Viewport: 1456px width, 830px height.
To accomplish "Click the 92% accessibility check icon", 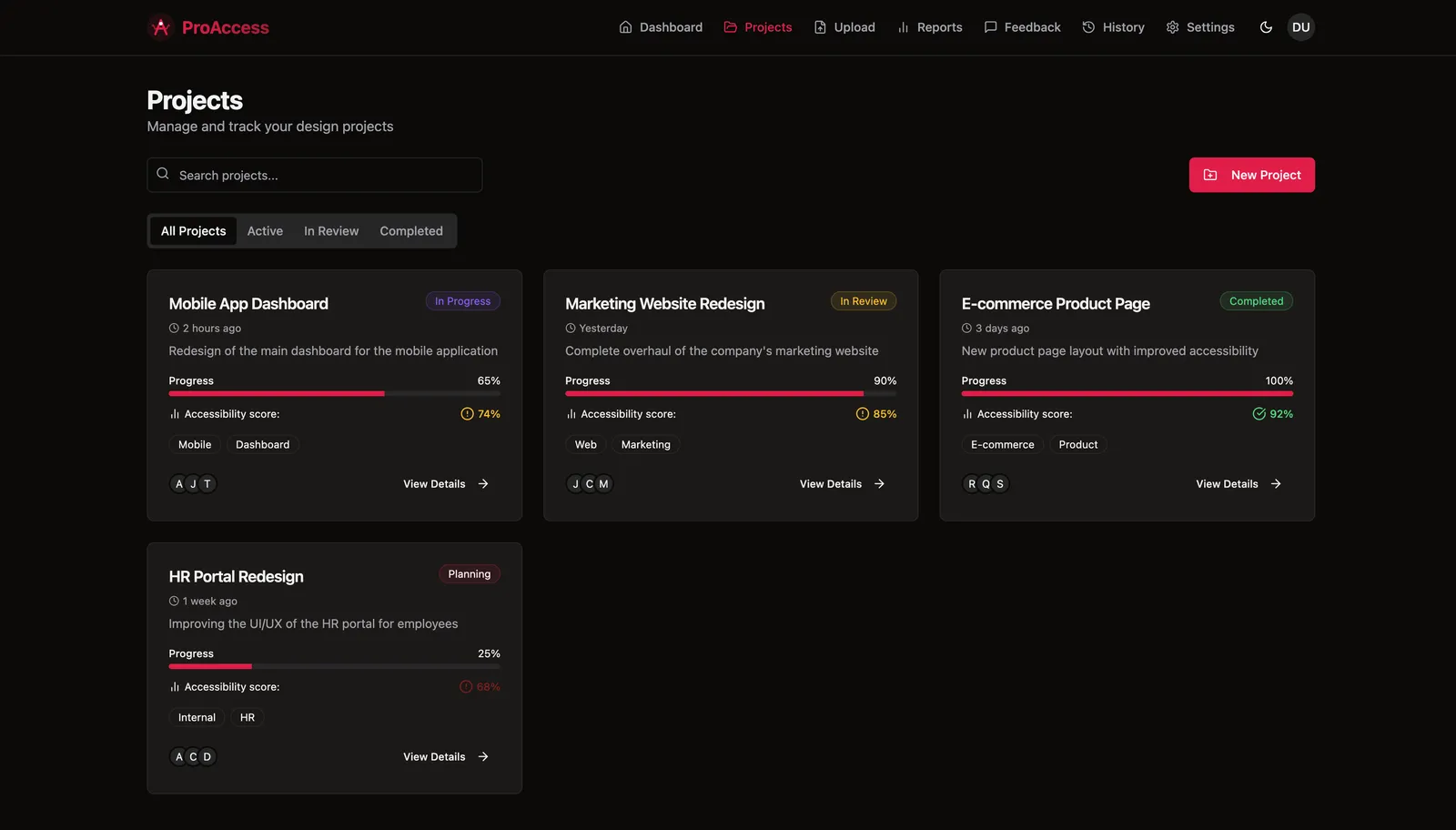I will tap(1259, 414).
